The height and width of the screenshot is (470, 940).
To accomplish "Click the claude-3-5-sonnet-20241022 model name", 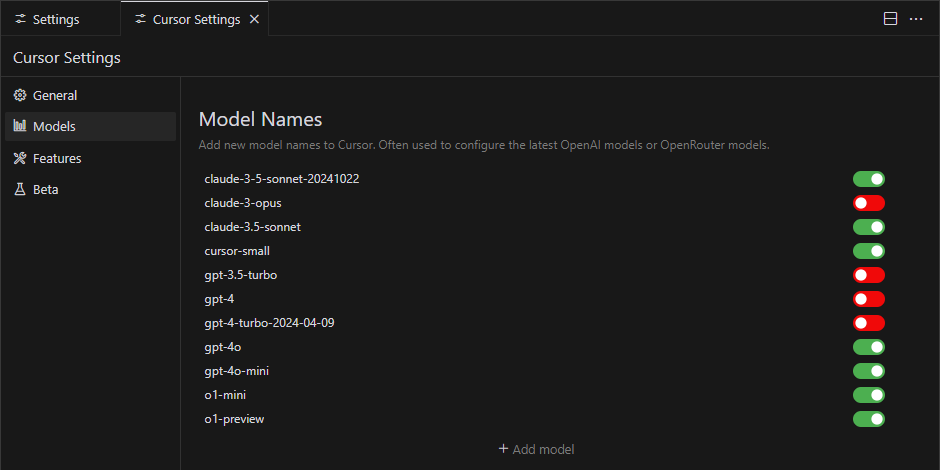I will [282, 179].
